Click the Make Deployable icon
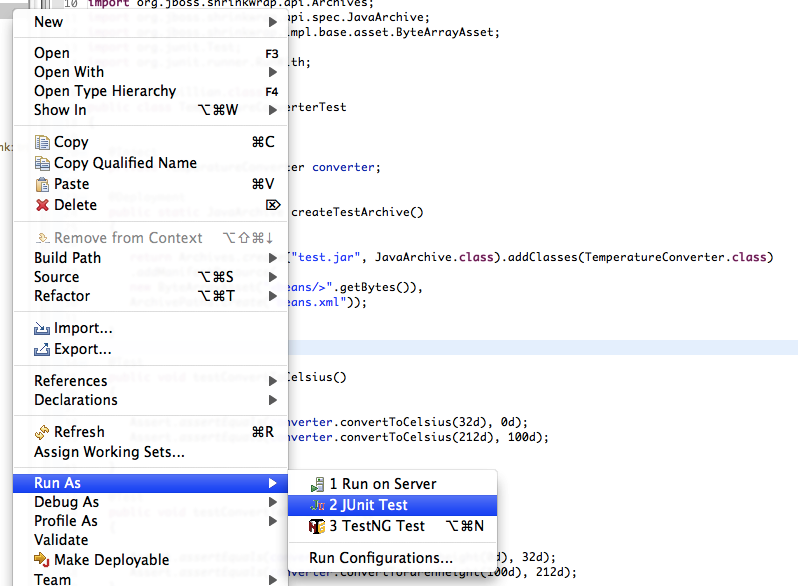 (x=42, y=560)
